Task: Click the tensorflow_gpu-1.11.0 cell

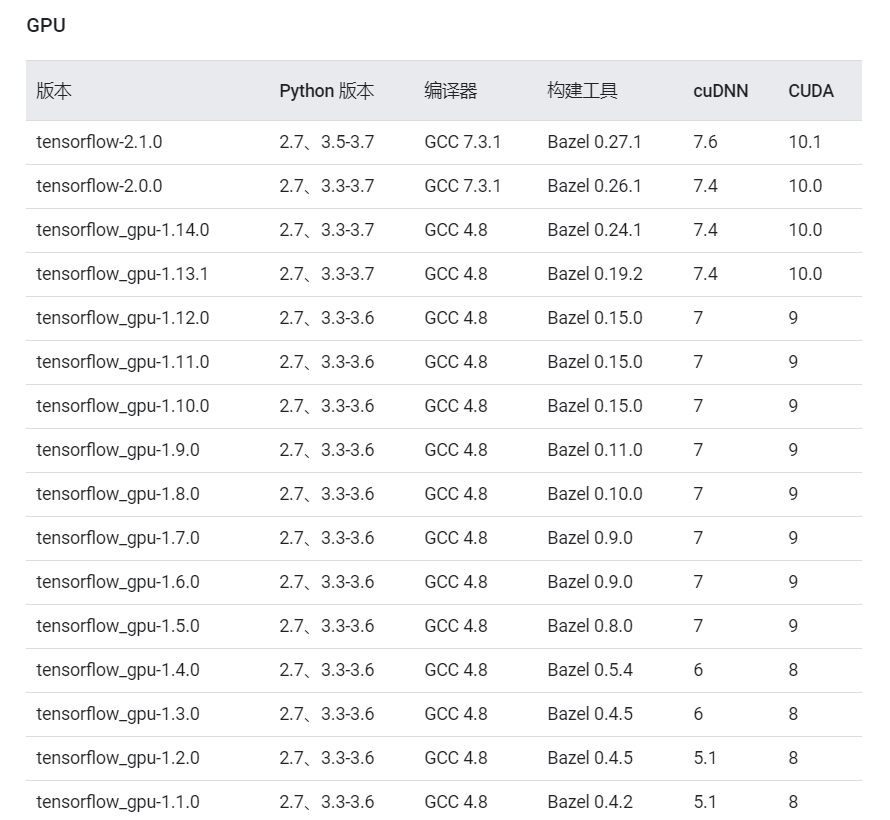Action: [x=123, y=362]
